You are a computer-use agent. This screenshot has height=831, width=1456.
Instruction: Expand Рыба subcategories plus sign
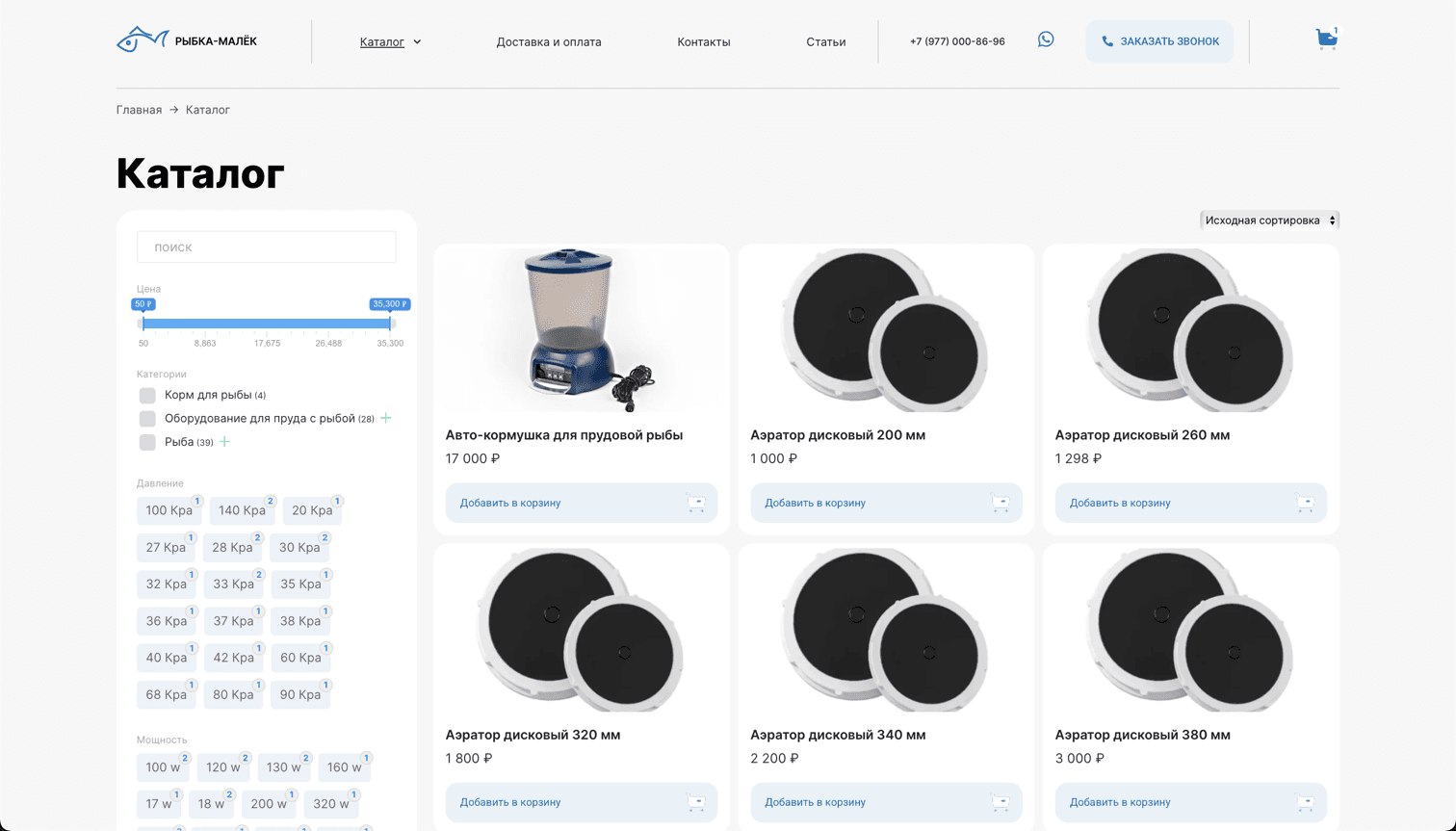(225, 442)
